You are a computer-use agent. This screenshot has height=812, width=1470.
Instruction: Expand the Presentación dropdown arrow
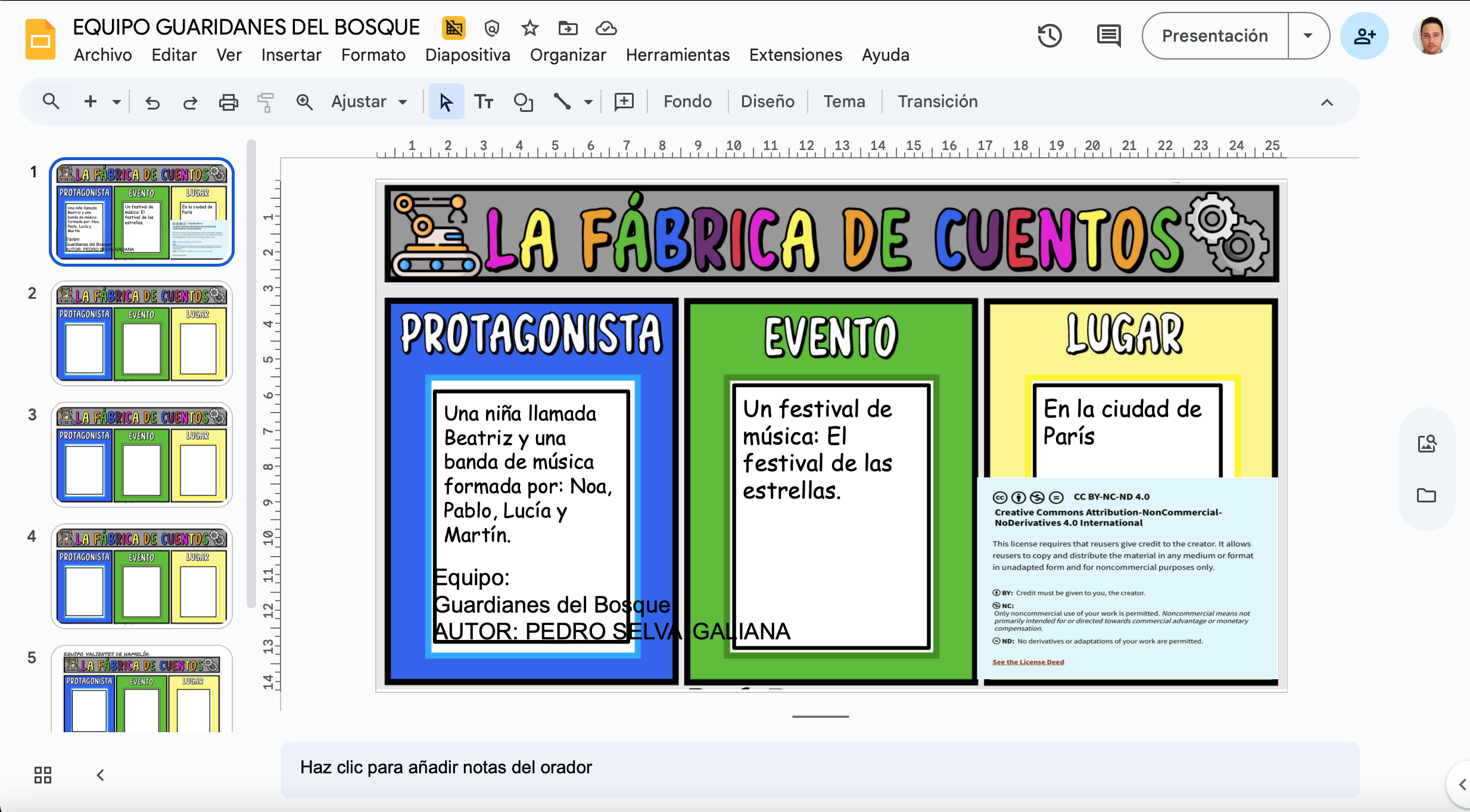pyautogui.click(x=1308, y=36)
